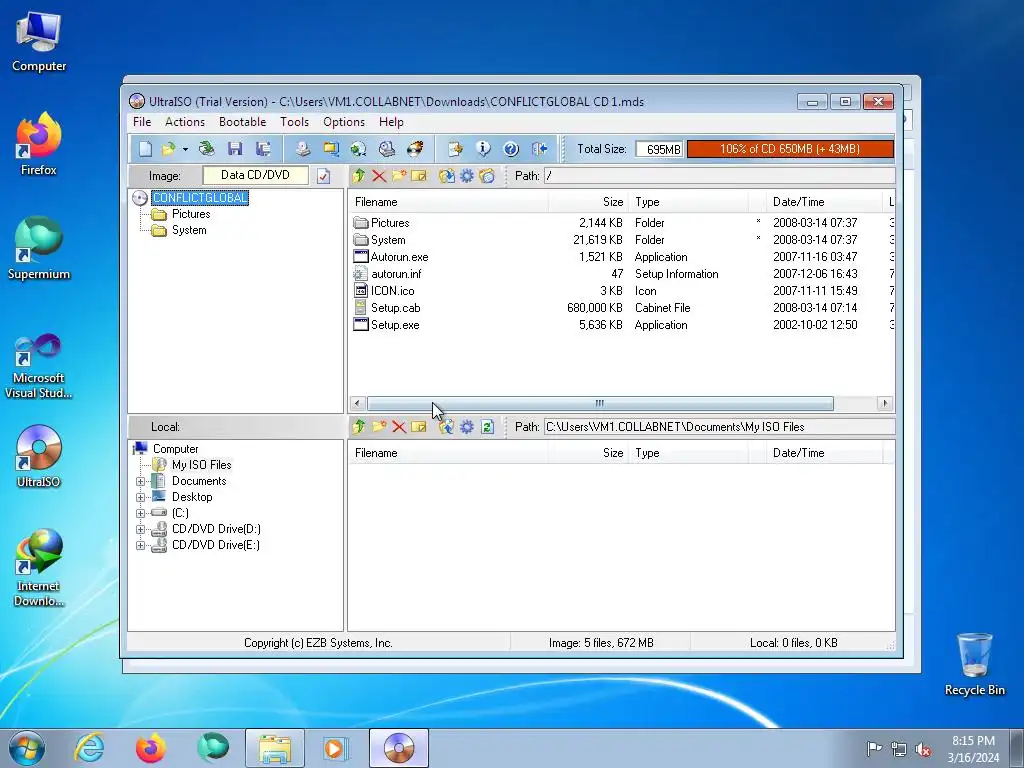Open the About info bubble icon
The width and height of the screenshot is (1024, 768).
pos(483,149)
